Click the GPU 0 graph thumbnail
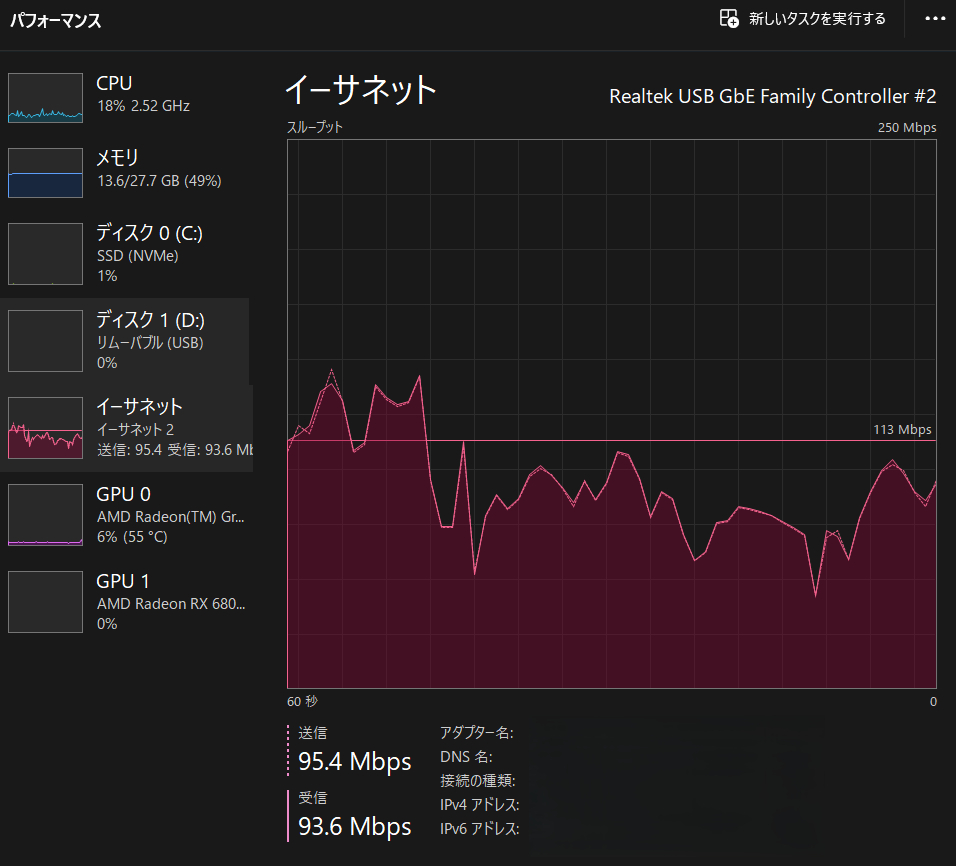This screenshot has height=866, width=956. click(x=45, y=515)
